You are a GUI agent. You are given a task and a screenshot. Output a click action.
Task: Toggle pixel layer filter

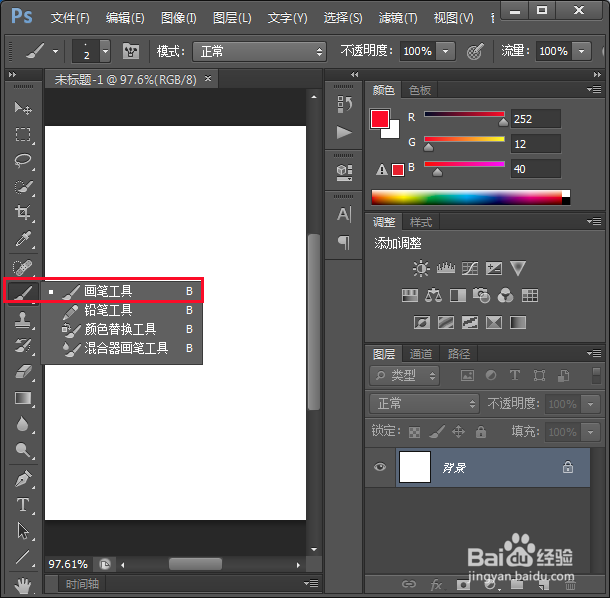click(467, 375)
